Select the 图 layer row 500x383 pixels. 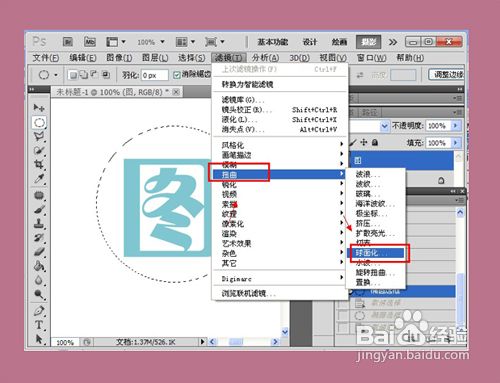(x=402, y=161)
